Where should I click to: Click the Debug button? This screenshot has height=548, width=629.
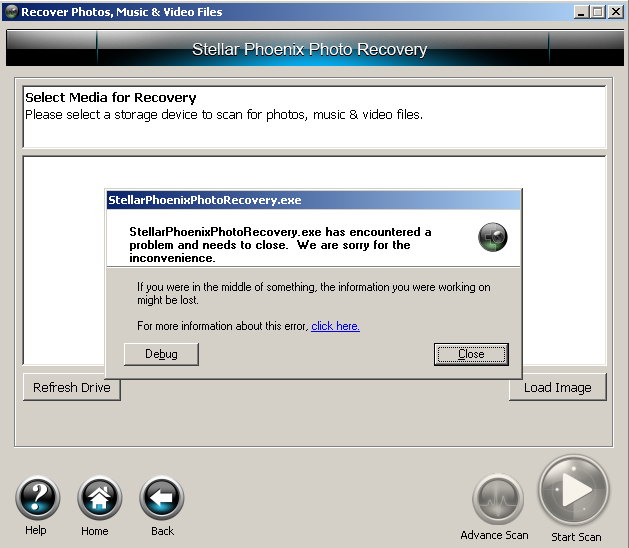(161, 354)
